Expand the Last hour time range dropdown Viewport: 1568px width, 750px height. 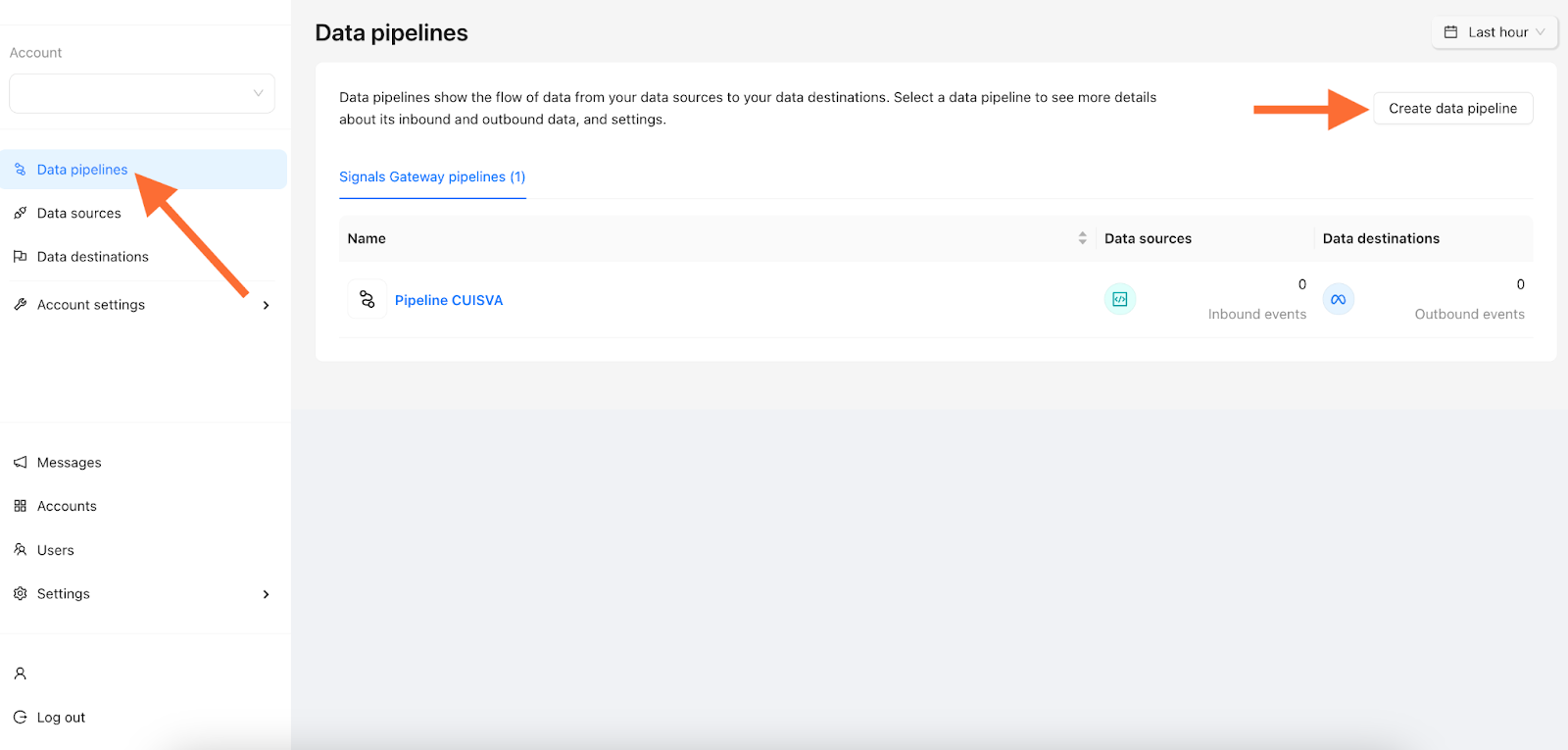1494,32
